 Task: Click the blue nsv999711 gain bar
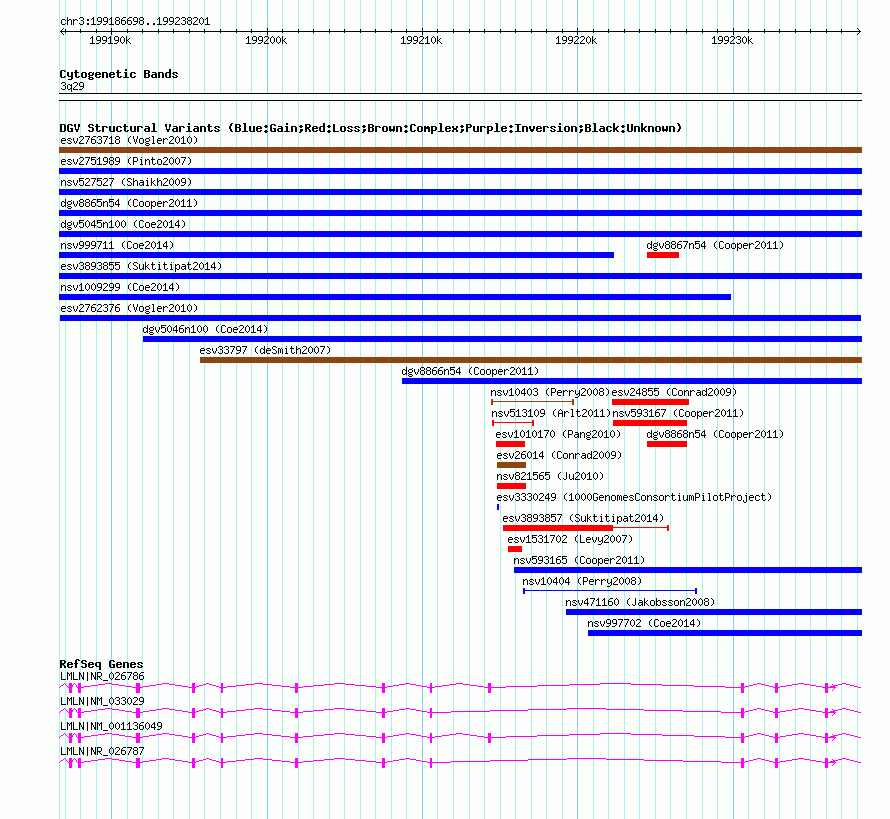pyautogui.click(x=337, y=255)
